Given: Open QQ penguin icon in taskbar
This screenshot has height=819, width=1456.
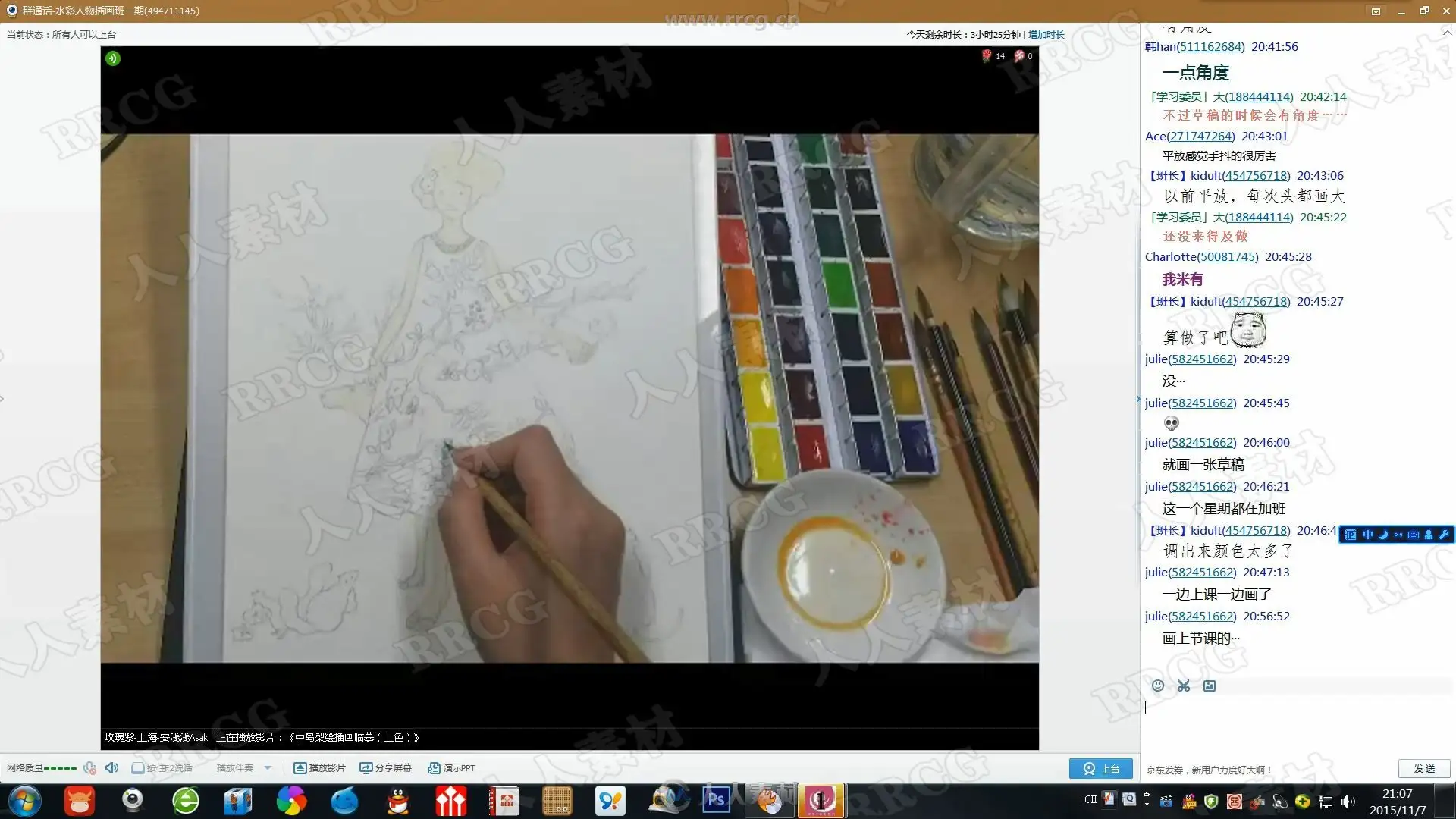Looking at the screenshot, I should point(397,801).
